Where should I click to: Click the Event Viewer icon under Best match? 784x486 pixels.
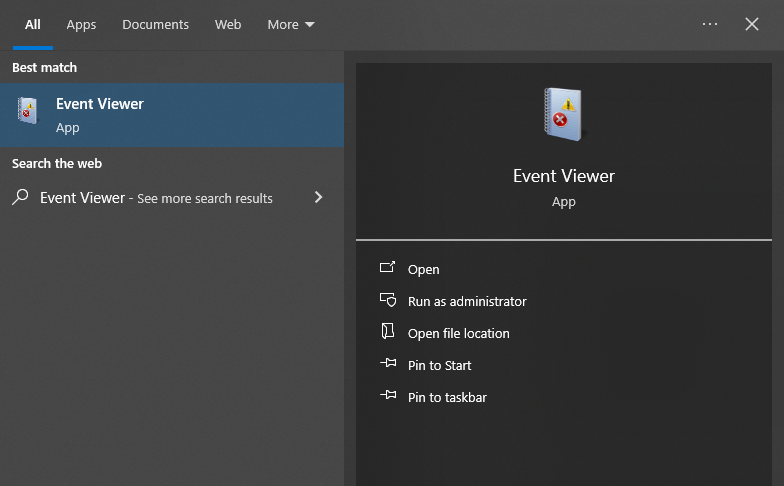tap(27, 111)
